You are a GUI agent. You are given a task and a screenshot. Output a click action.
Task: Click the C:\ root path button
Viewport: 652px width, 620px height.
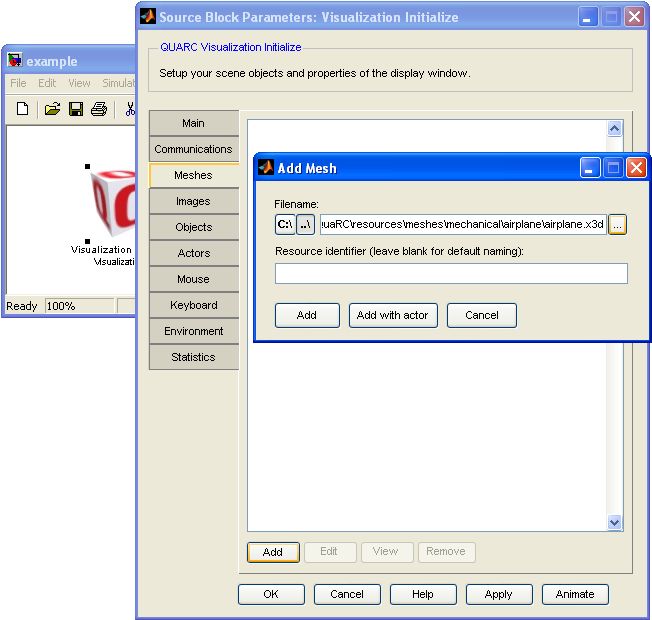(285, 225)
